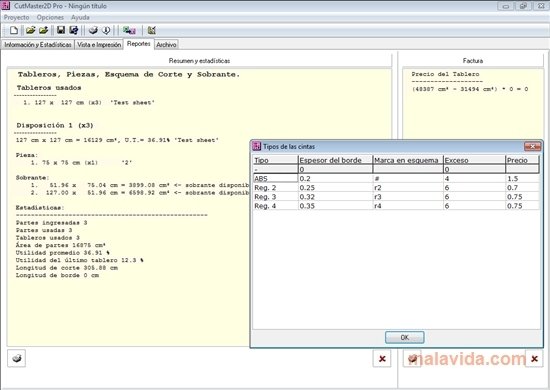The image size is (550, 390).
Task: Switch to Información y Estadísticas tab
Action: [x=38, y=45]
